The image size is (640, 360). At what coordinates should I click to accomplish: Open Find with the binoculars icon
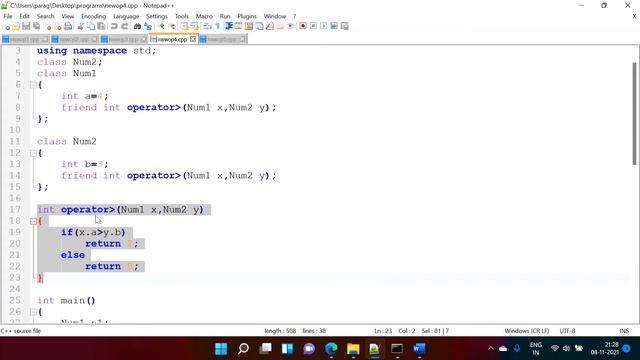(137, 26)
